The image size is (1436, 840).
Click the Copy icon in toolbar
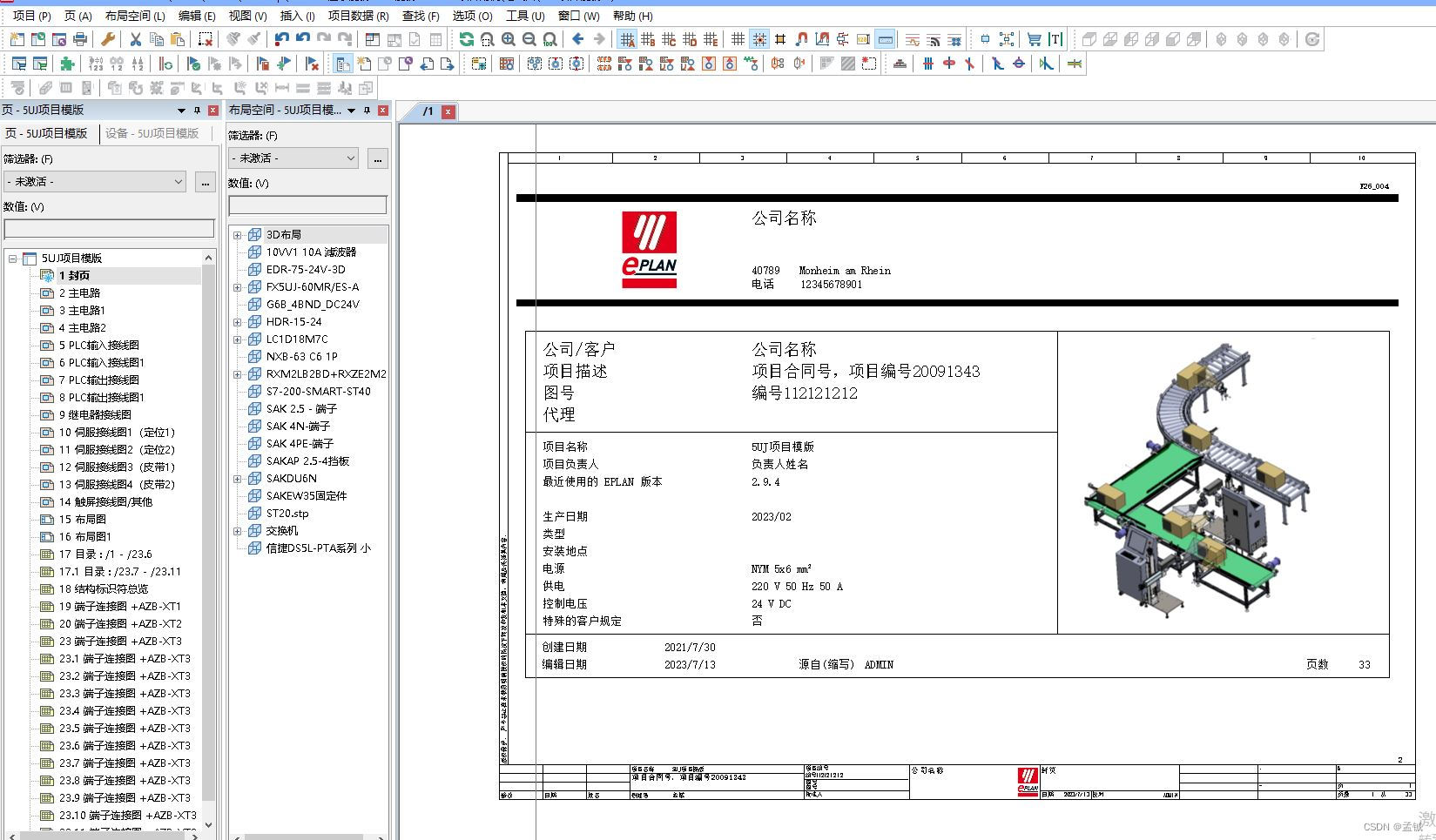click(157, 39)
